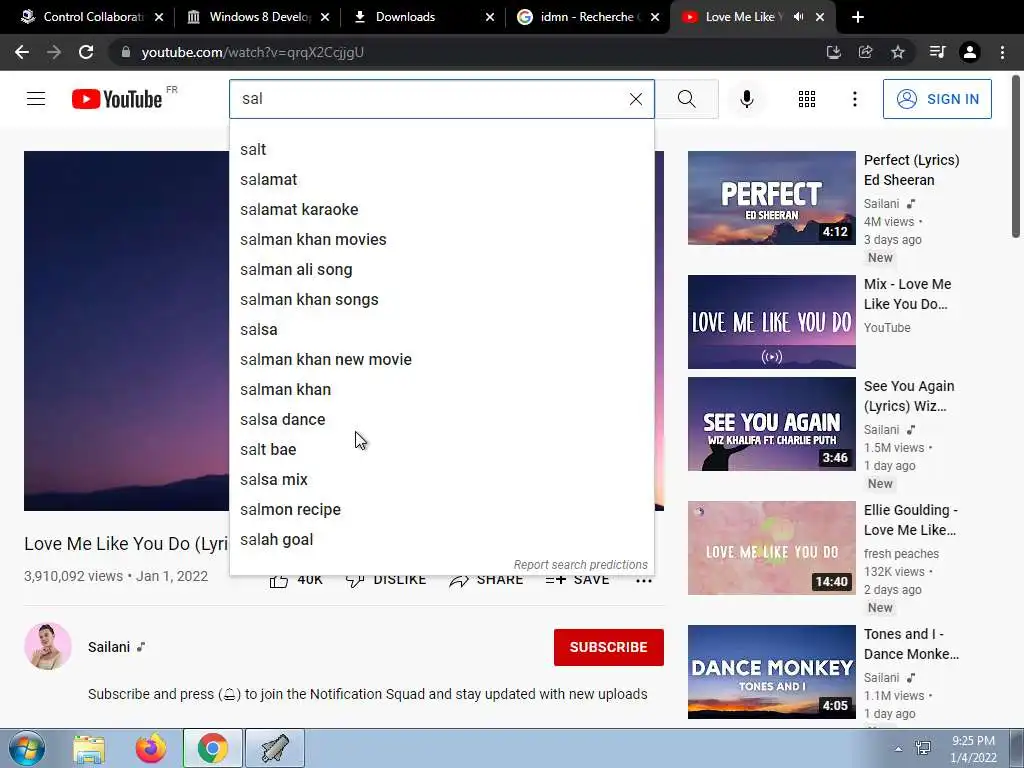Select 'salman khan movies' suggestion
The image size is (1024, 768).
click(x=441, y=240)
